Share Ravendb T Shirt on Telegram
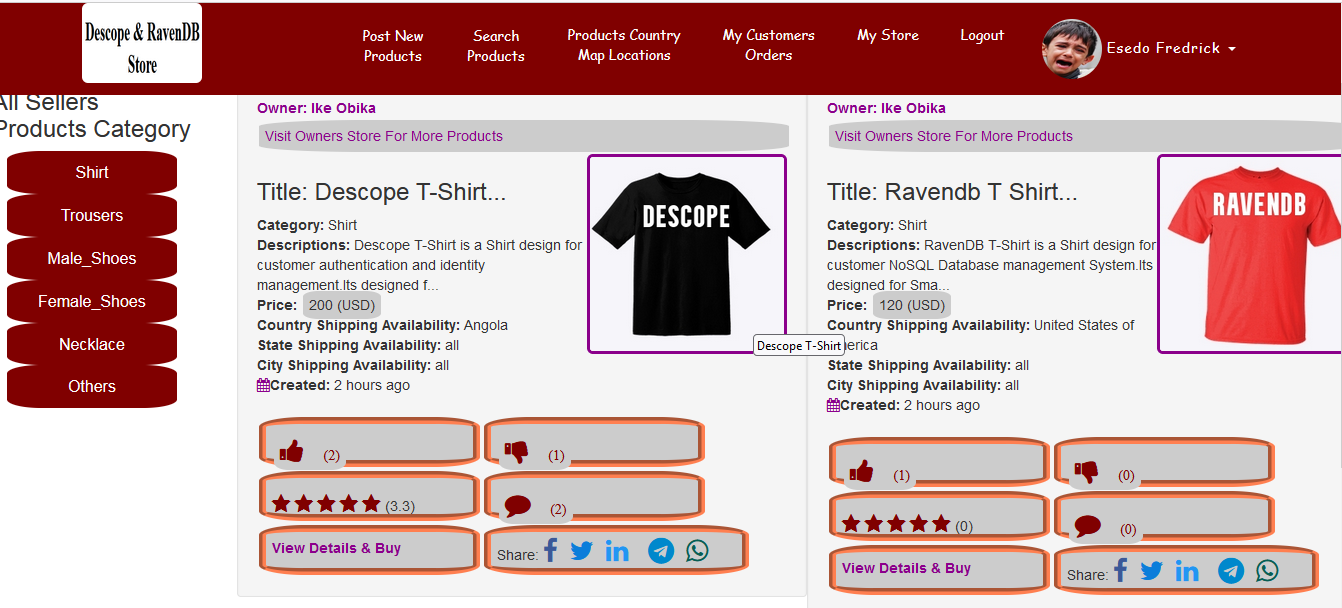This screenshot has width=1342, height=608. tap(1231, 571)
